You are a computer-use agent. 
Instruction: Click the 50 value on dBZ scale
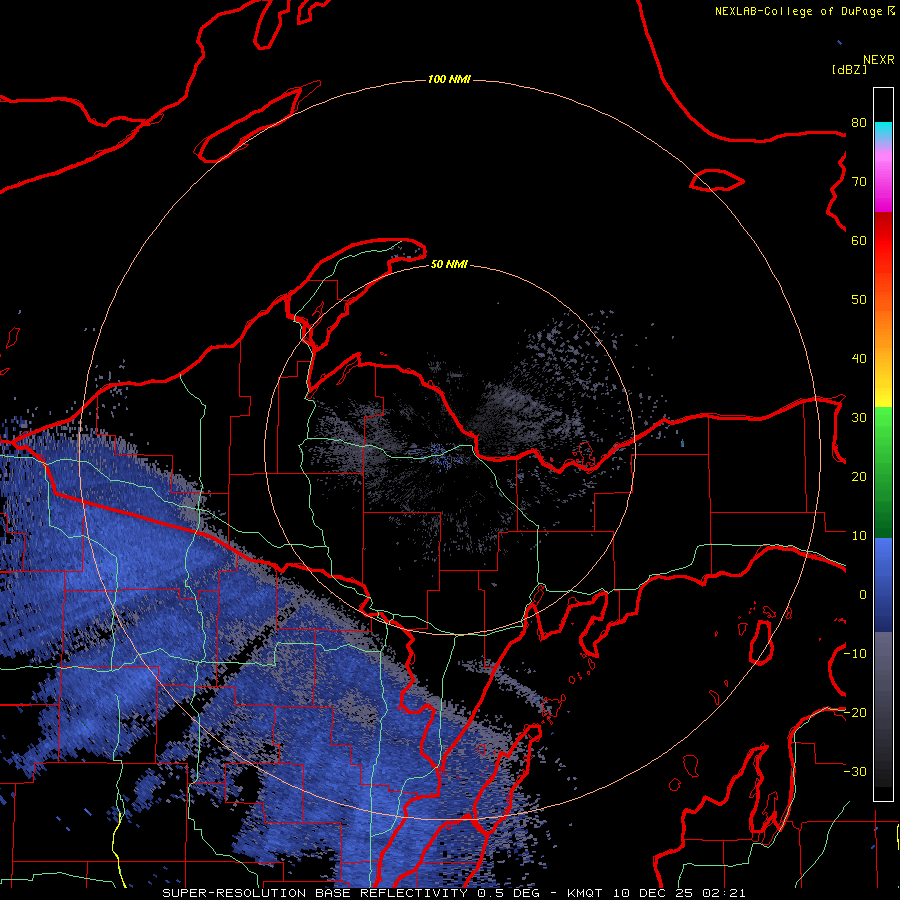[x=859, y=300]
